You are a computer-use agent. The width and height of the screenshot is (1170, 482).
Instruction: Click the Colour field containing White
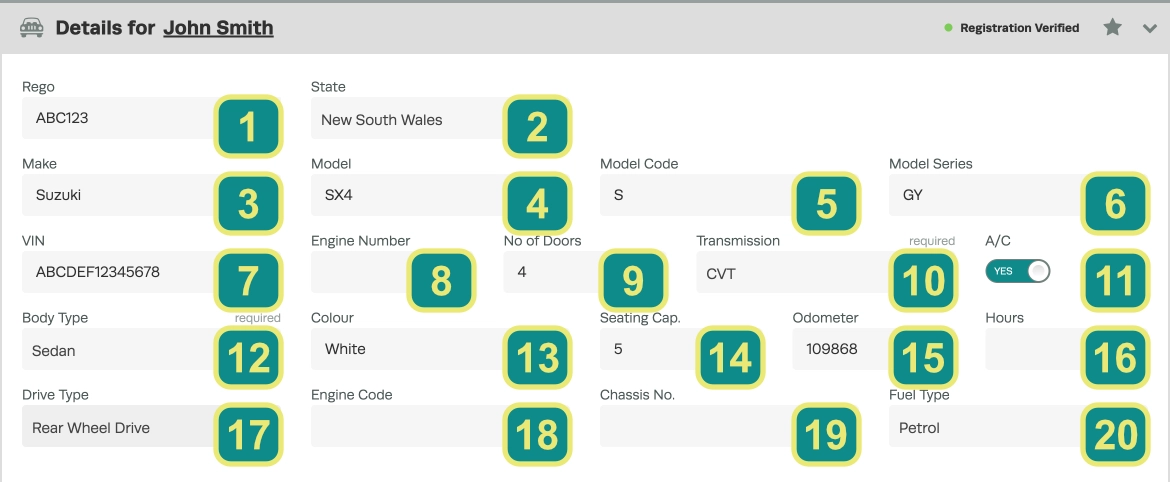point(440,349)
